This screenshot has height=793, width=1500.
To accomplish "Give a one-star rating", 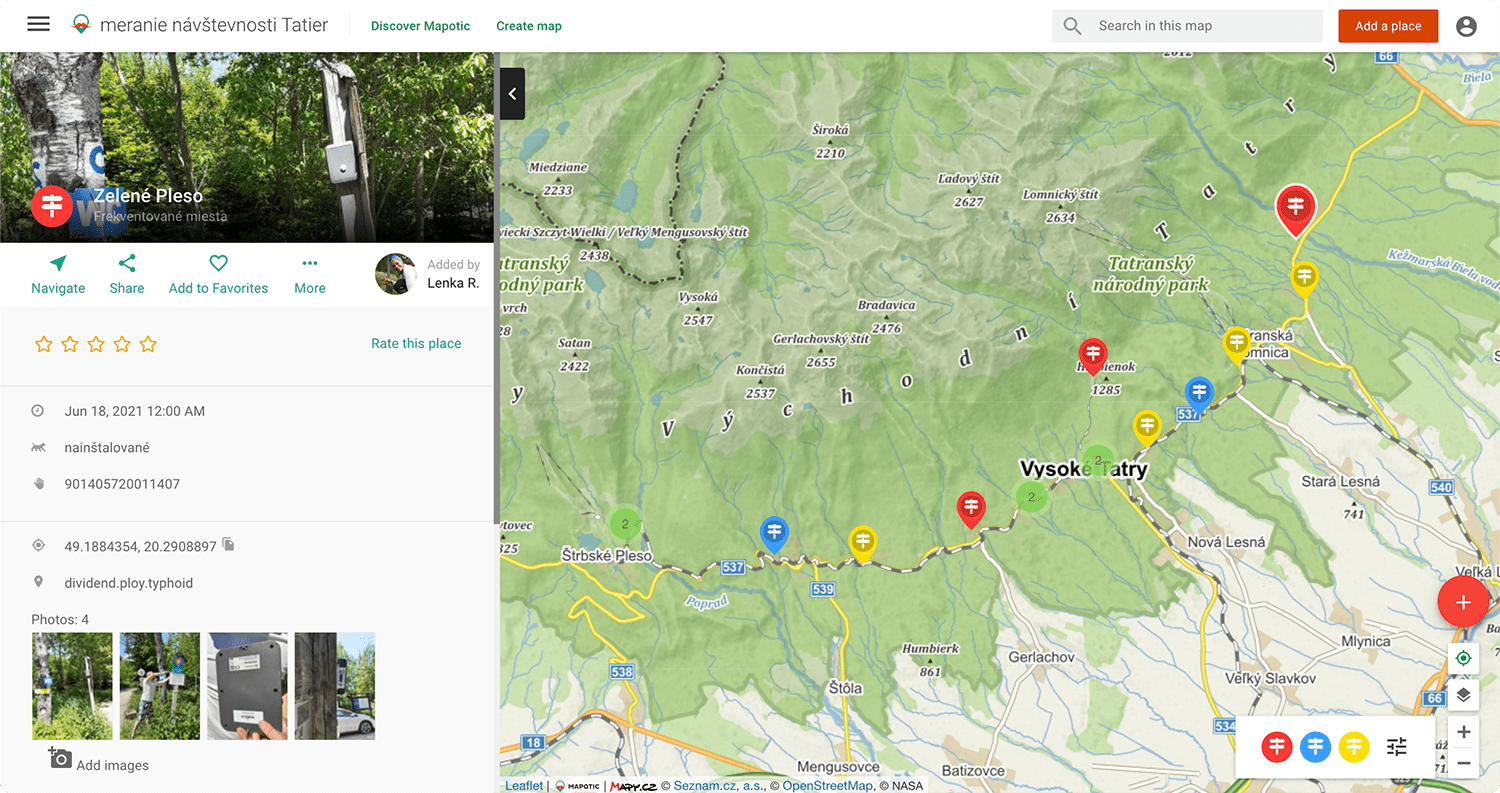I will [x=44, y=344].
